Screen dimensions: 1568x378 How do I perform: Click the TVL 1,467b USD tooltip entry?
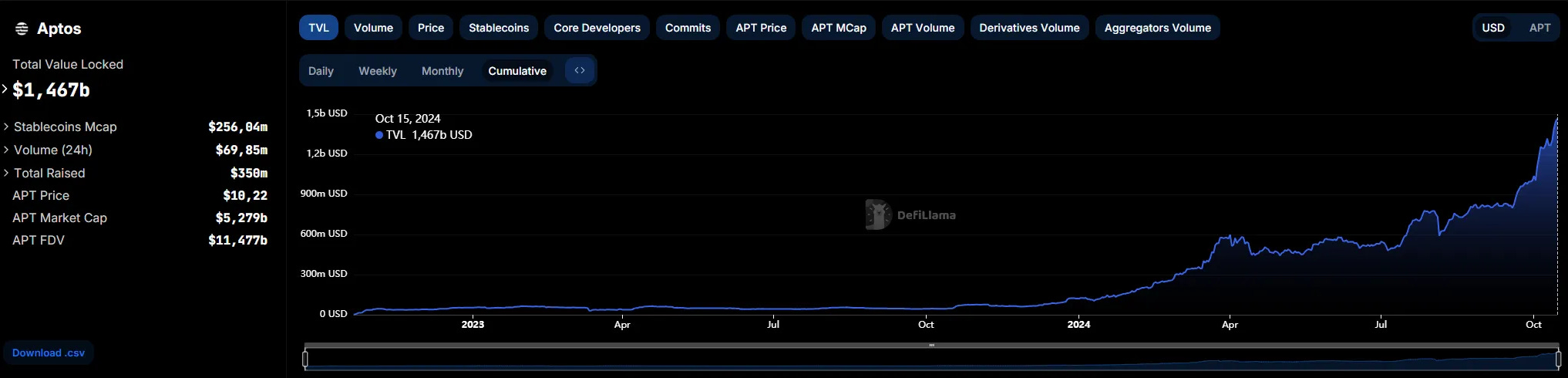424,134
